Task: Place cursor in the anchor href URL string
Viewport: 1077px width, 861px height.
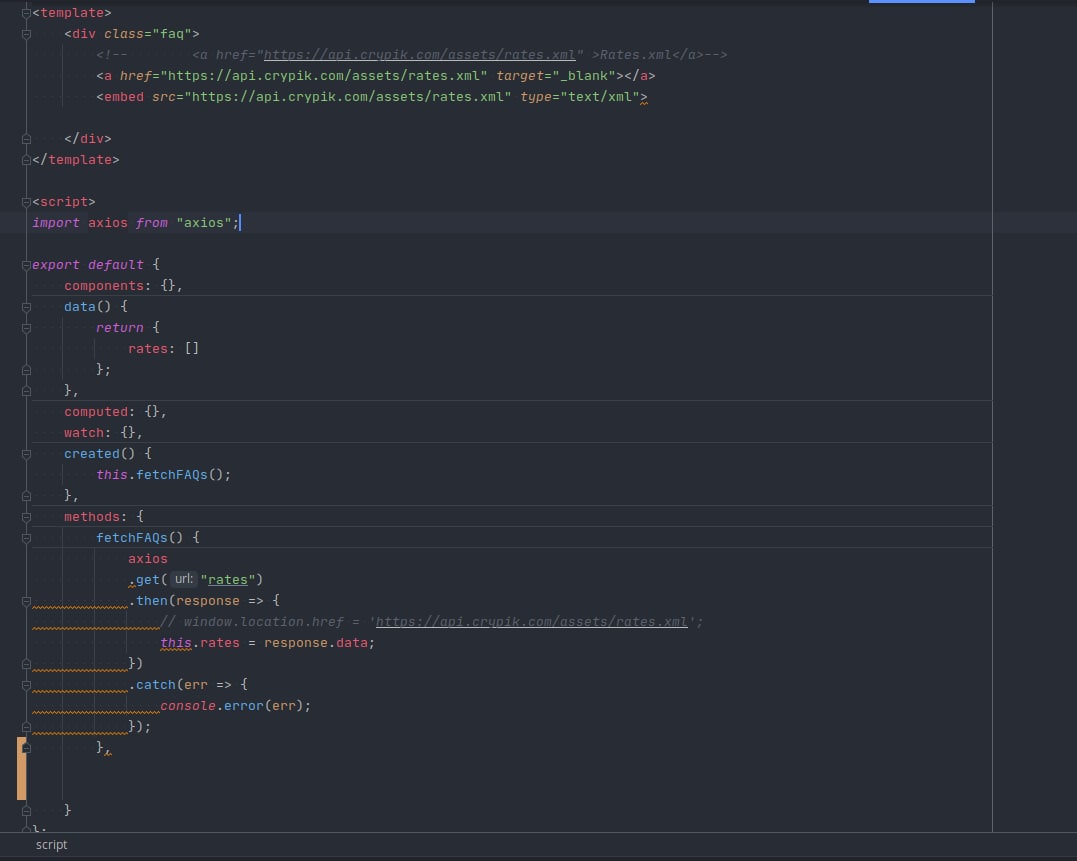Action: pyautogui.click(x=324, y=76)
